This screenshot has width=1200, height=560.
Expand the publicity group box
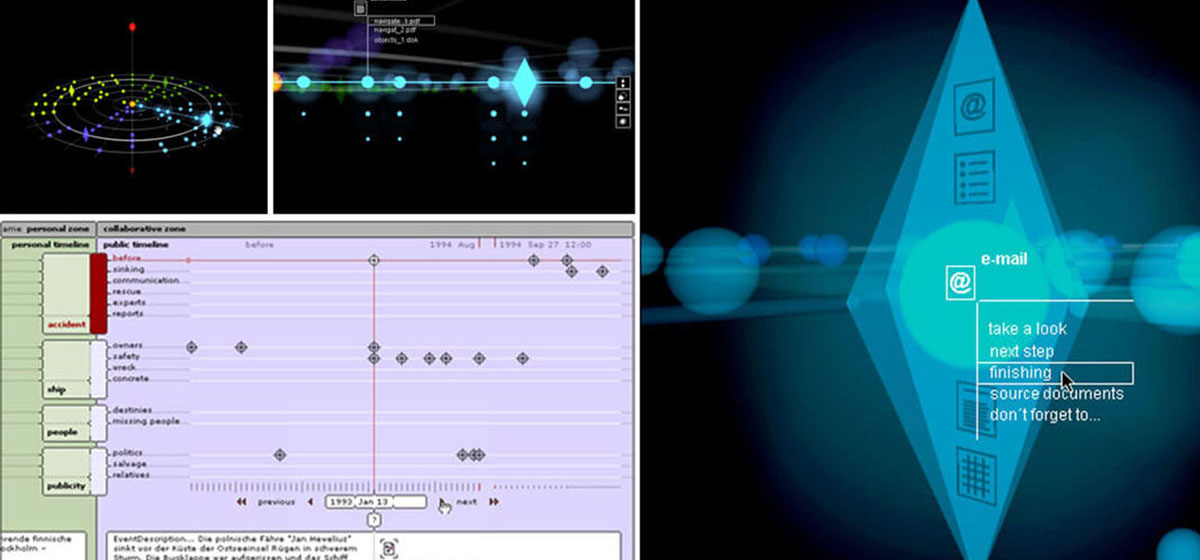tap(65, 470)
